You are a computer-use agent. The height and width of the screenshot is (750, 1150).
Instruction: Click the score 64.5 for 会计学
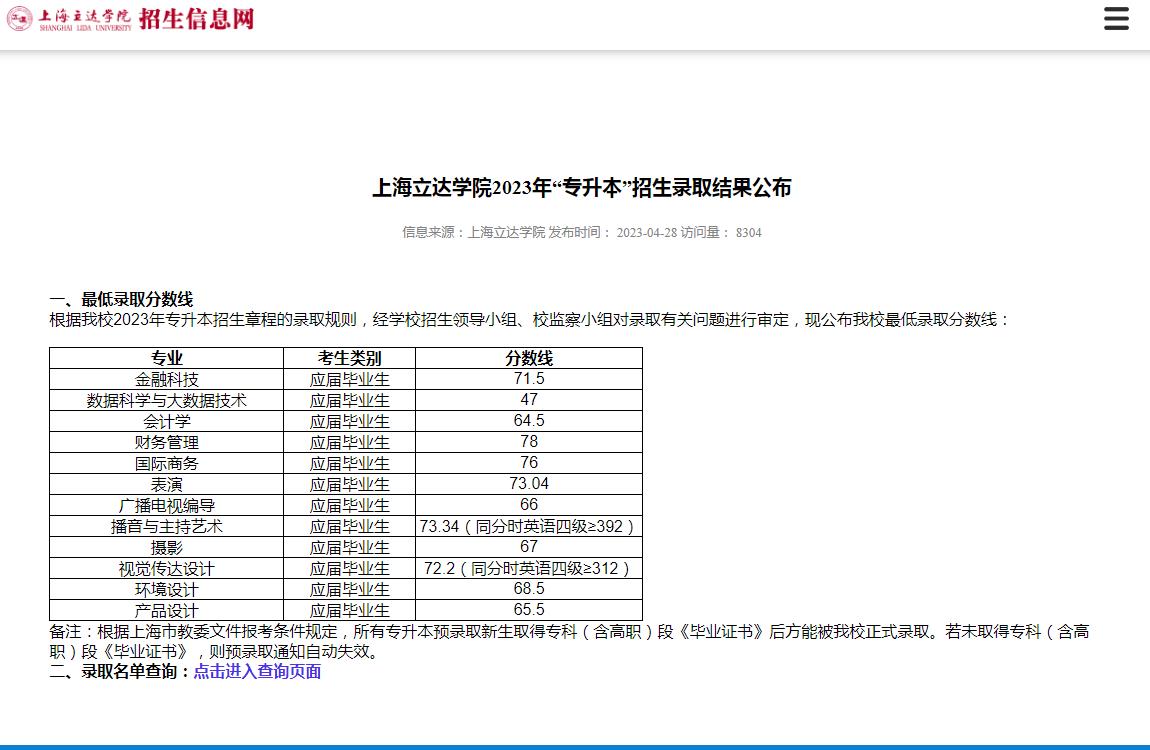click(x=529, y=422)
